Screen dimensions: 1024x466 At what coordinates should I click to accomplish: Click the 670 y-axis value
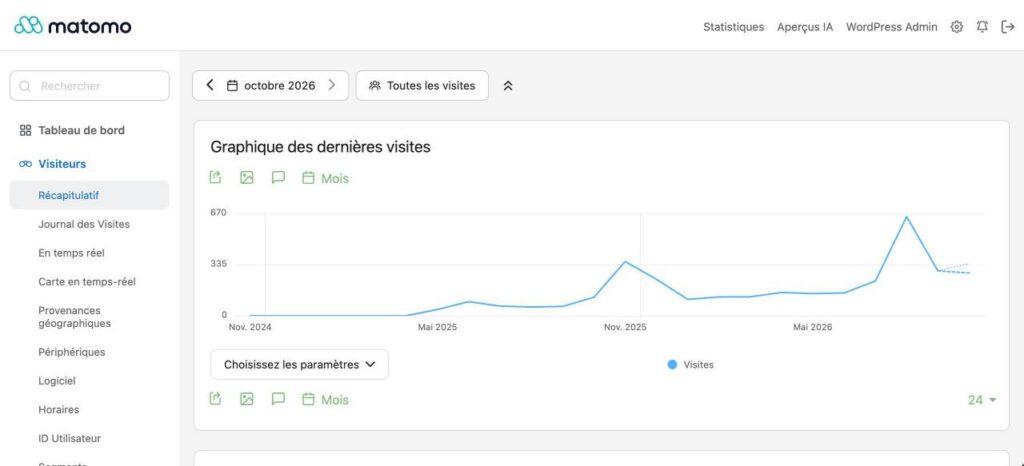[x=218, y=213]
